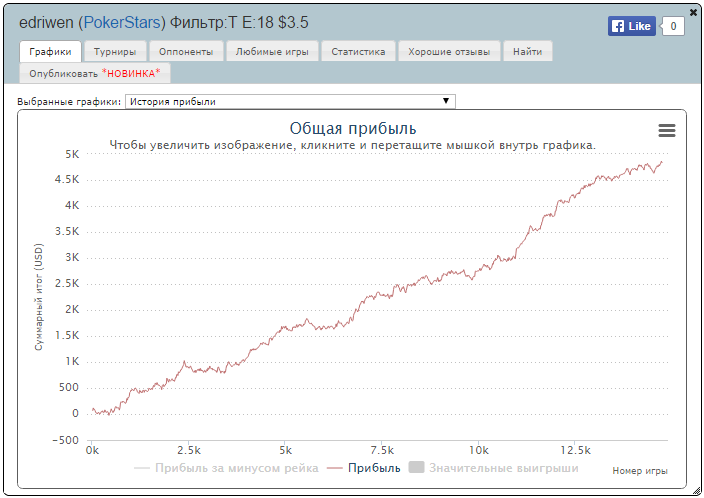Screen dimensions: 704x498
Task: Click the Найти tab
Action: point(528,52)
